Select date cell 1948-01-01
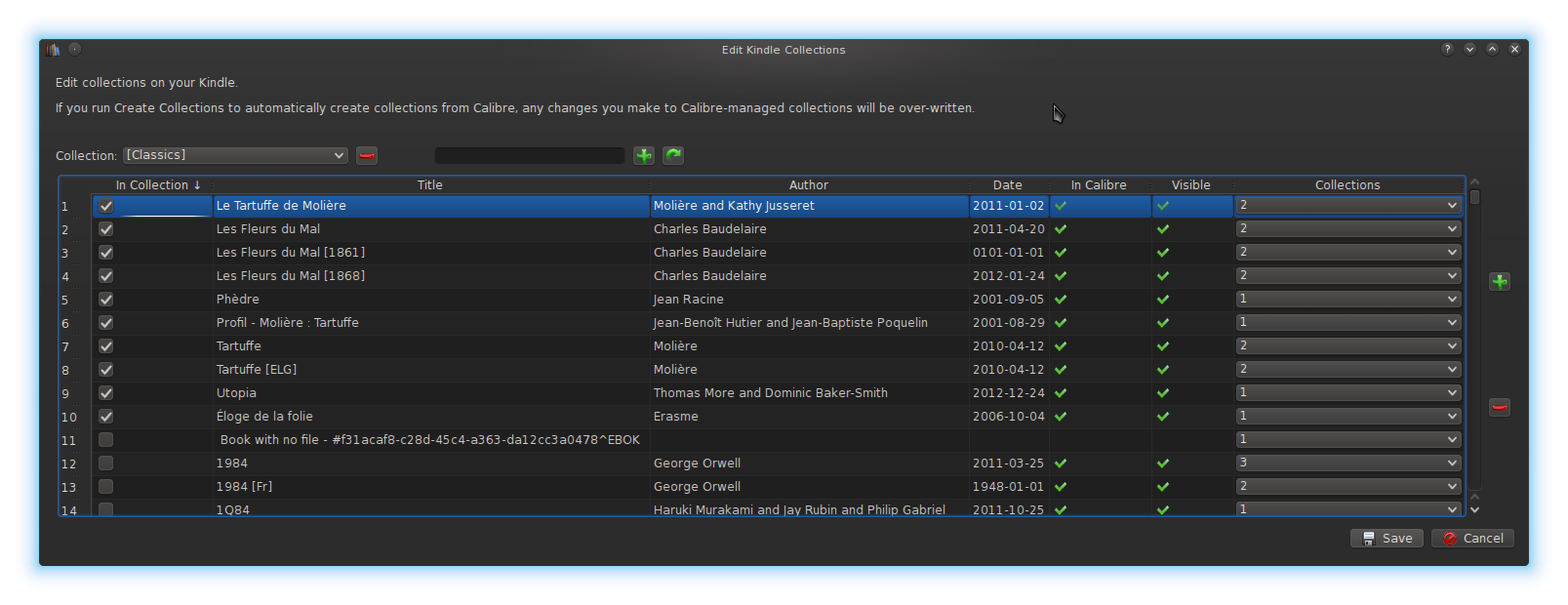Screen dimensions: 1568x605 click(x=1008, y=487)
